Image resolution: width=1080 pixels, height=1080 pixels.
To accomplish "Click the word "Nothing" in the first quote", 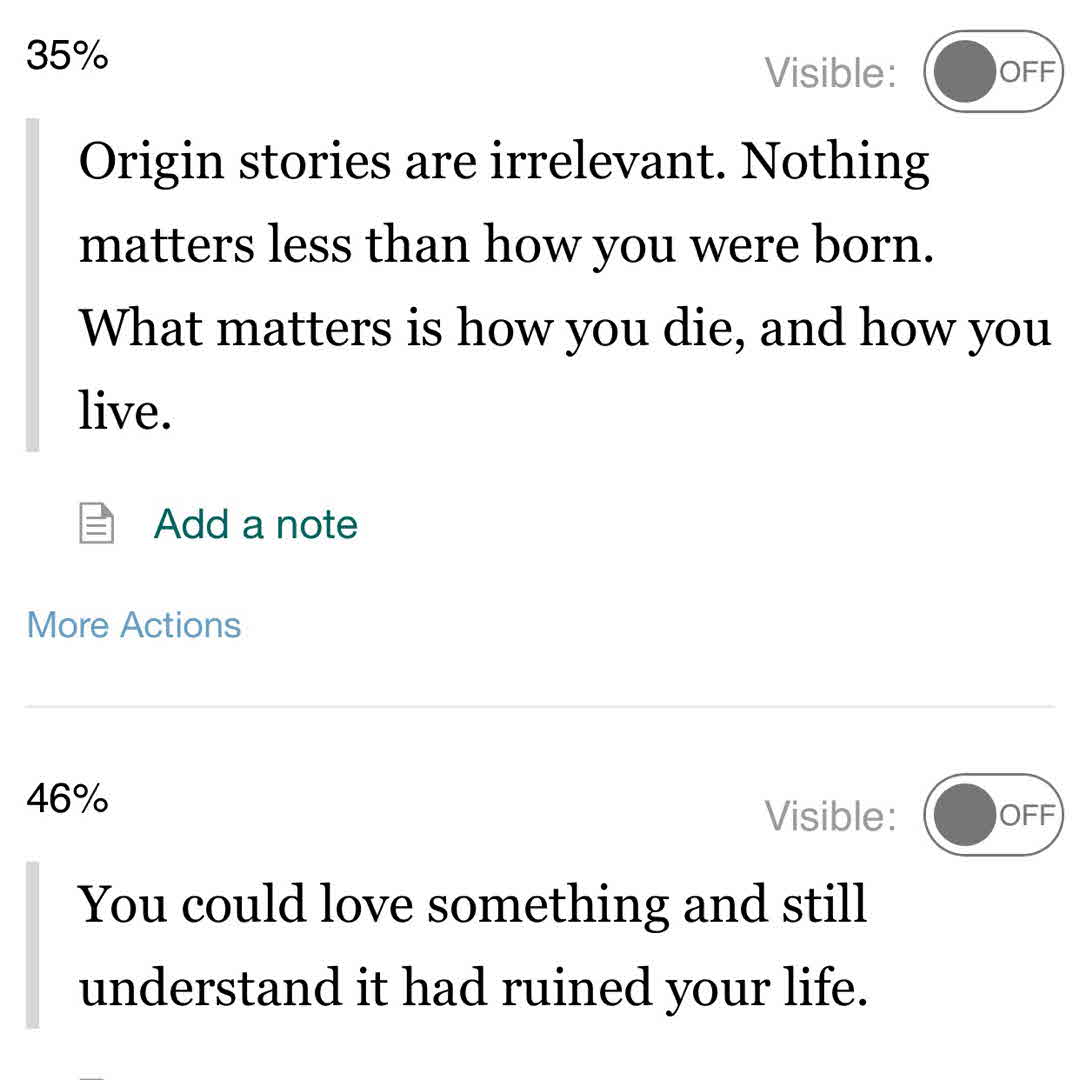I will pos(835,162).
